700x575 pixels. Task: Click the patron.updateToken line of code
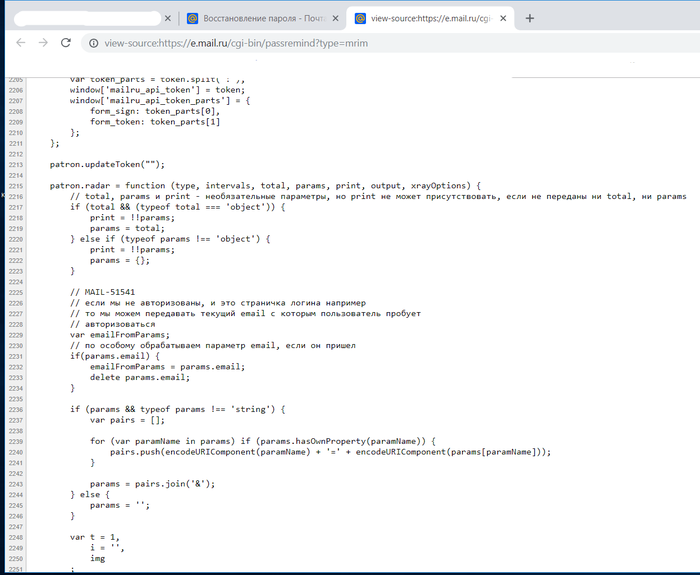pos(106,163)
